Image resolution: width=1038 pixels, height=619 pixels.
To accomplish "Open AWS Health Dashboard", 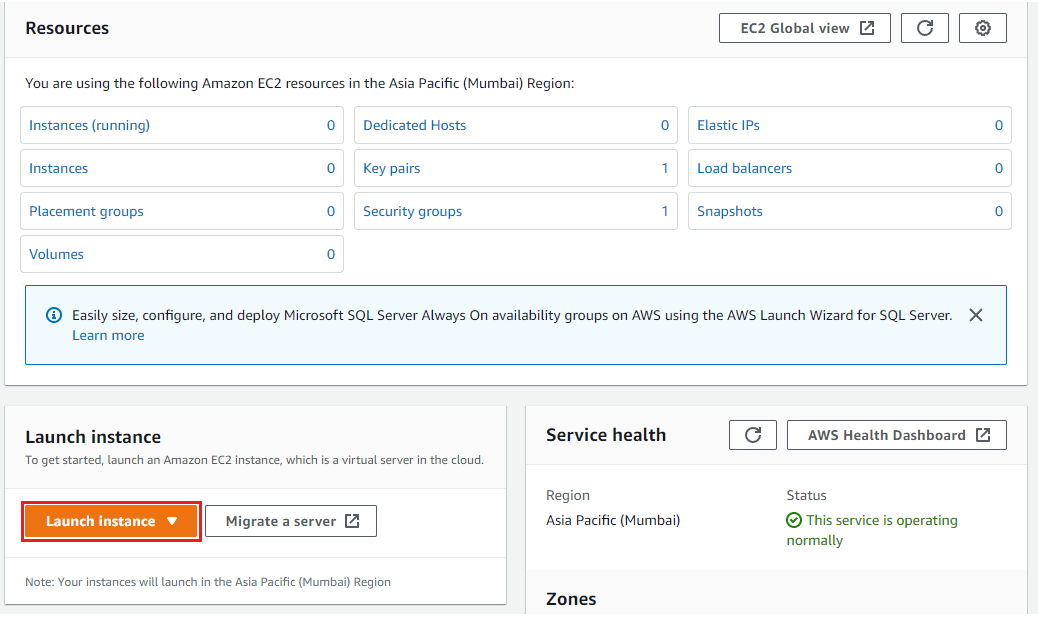I will coord(896,435).
